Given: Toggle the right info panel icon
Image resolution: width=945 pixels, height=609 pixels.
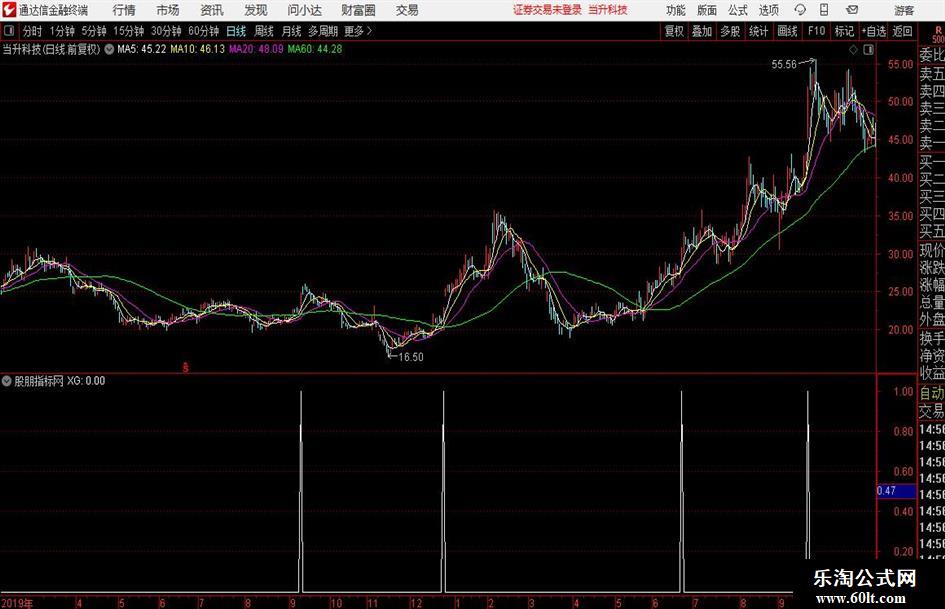Looking at the screenshot, I should click(868, 50).
